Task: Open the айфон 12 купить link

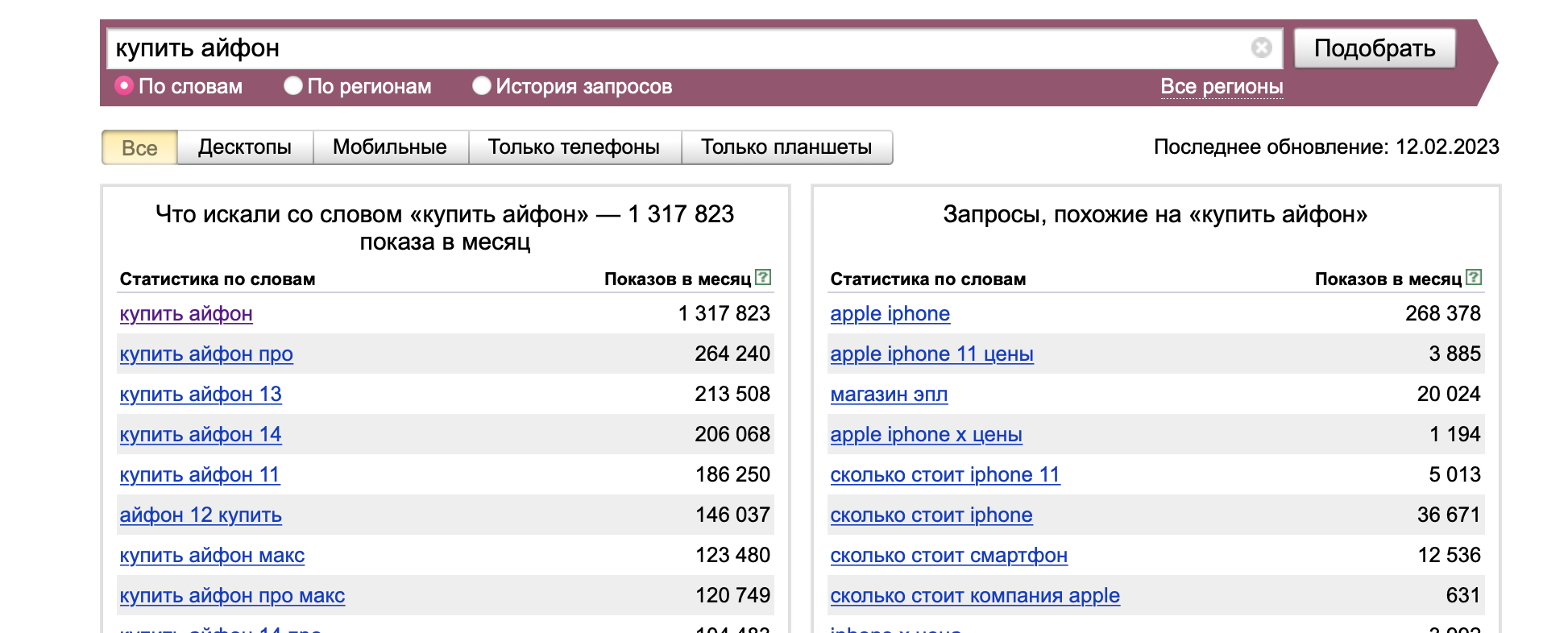Action: point(201,515)
